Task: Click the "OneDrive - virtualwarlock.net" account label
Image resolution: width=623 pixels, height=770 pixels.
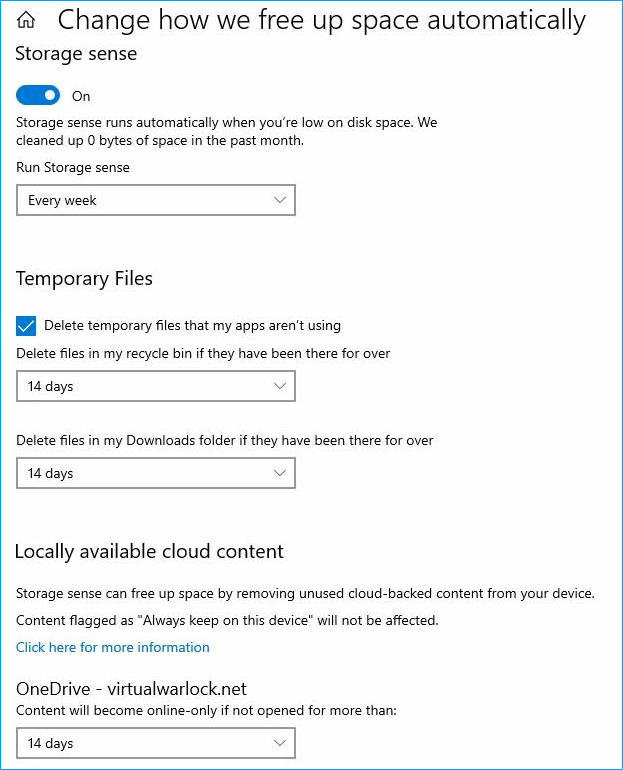Action: coord(131,689)
